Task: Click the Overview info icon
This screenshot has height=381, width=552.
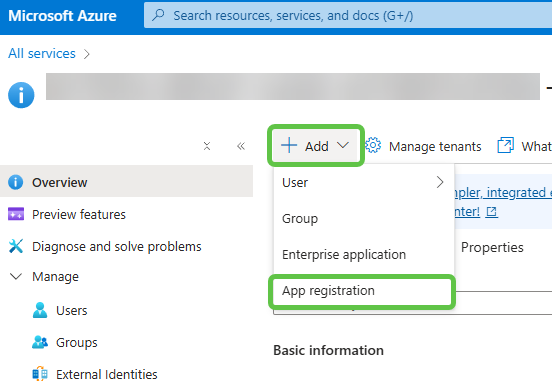Action: click(15, 182)
